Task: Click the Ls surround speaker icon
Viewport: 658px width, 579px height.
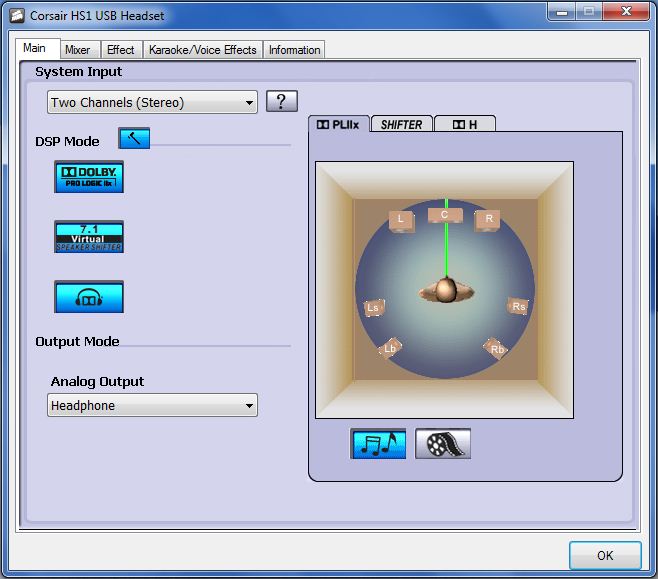Action: click(x=373, y=308)
